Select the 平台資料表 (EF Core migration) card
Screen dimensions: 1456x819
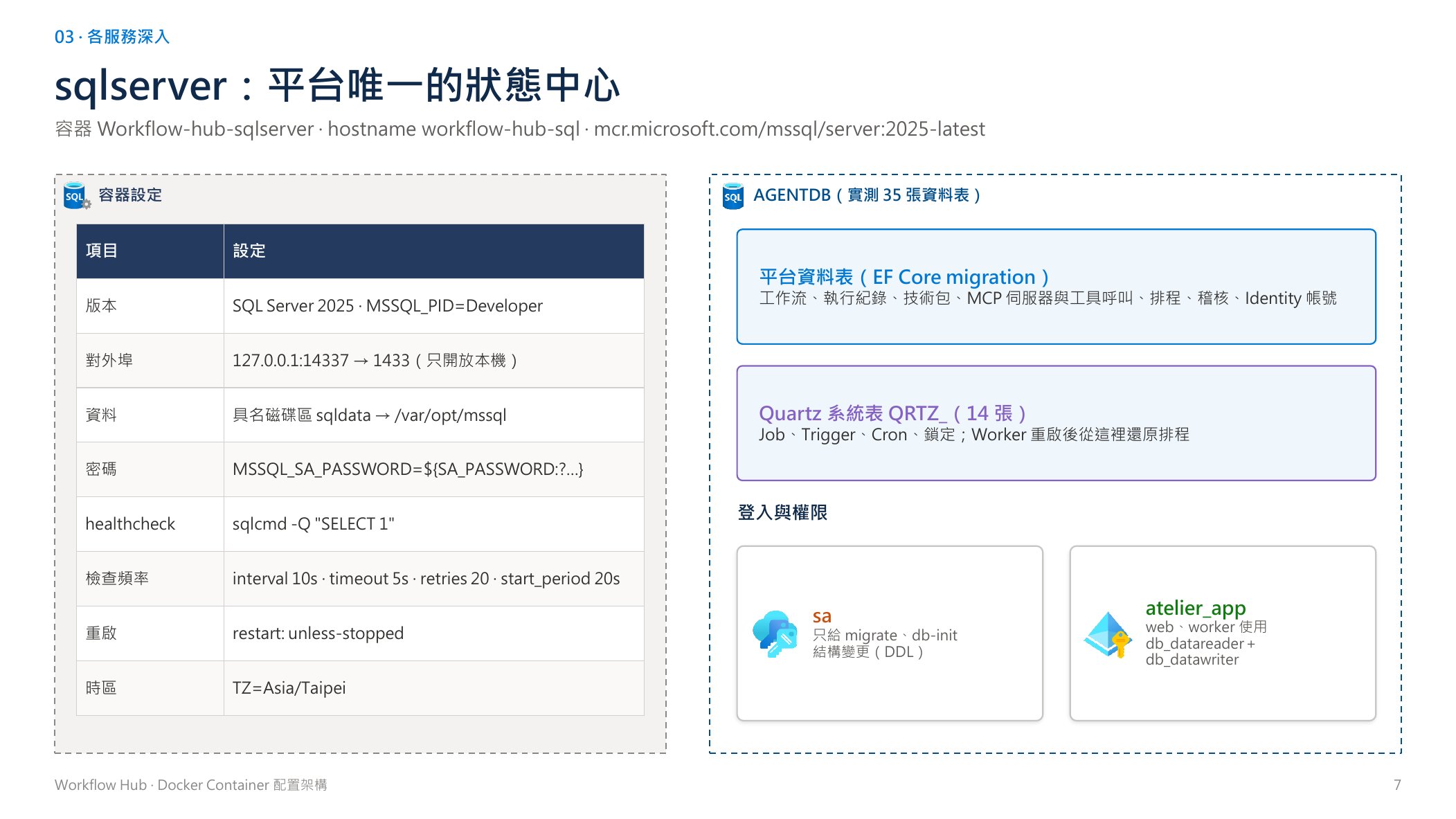pyautogui.click(x=1056, y=287)
